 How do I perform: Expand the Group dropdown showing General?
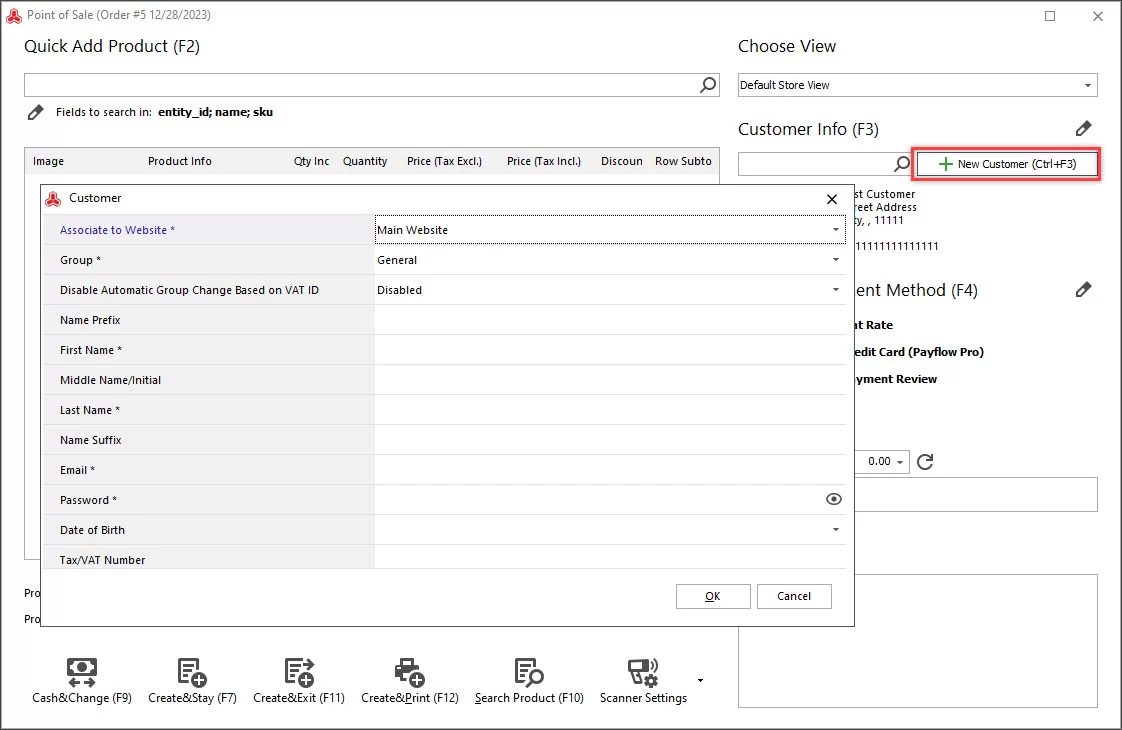tap(836, 260)
